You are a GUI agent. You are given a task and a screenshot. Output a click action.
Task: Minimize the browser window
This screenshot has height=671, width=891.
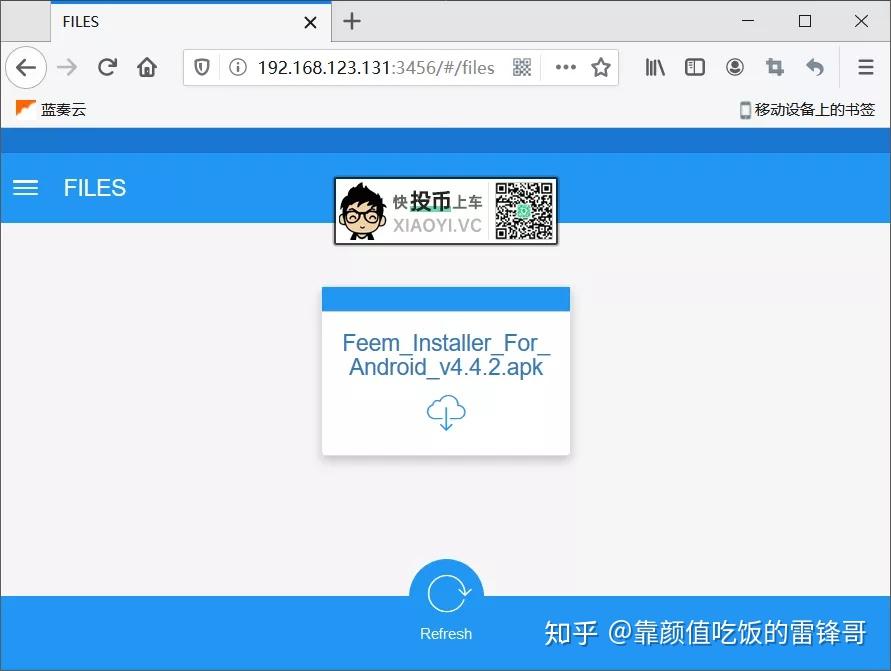click(x=748, y=21)
